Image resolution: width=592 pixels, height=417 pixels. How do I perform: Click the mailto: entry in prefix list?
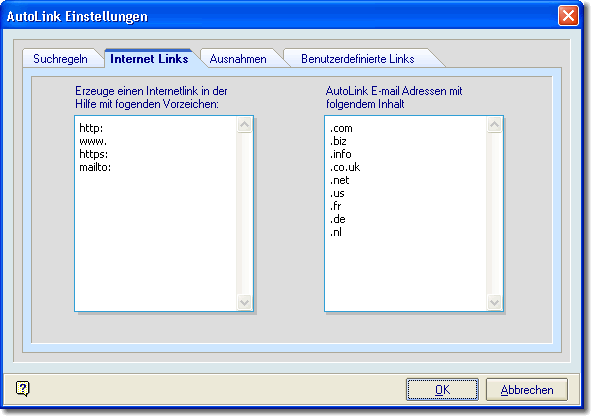pyautogui.click(x=95, y=167)
